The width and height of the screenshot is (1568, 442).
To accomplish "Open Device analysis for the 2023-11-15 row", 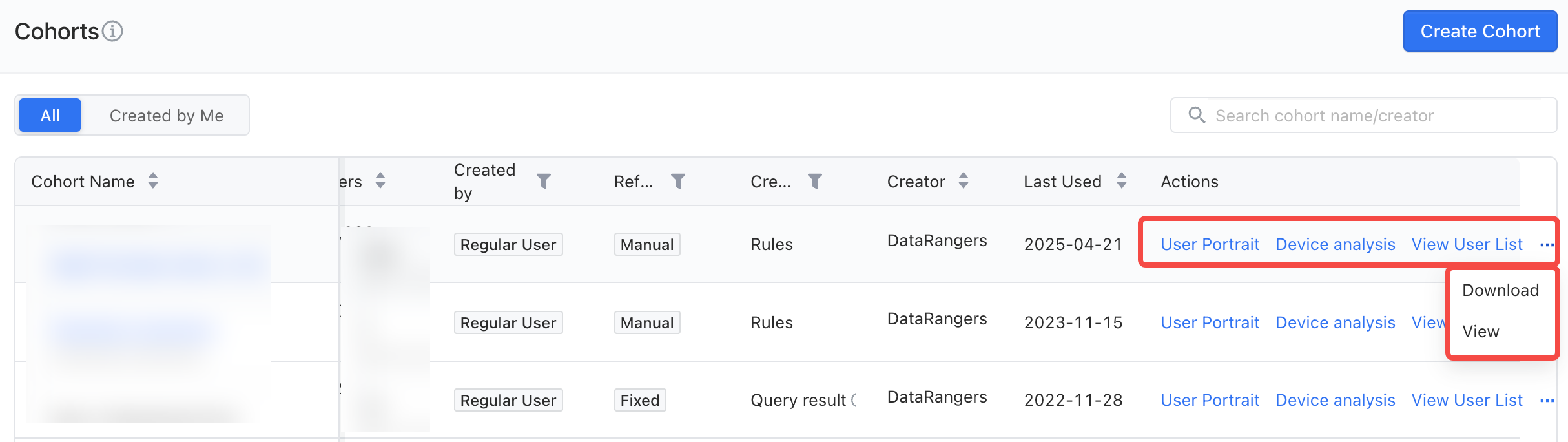I will (1336, 322).
